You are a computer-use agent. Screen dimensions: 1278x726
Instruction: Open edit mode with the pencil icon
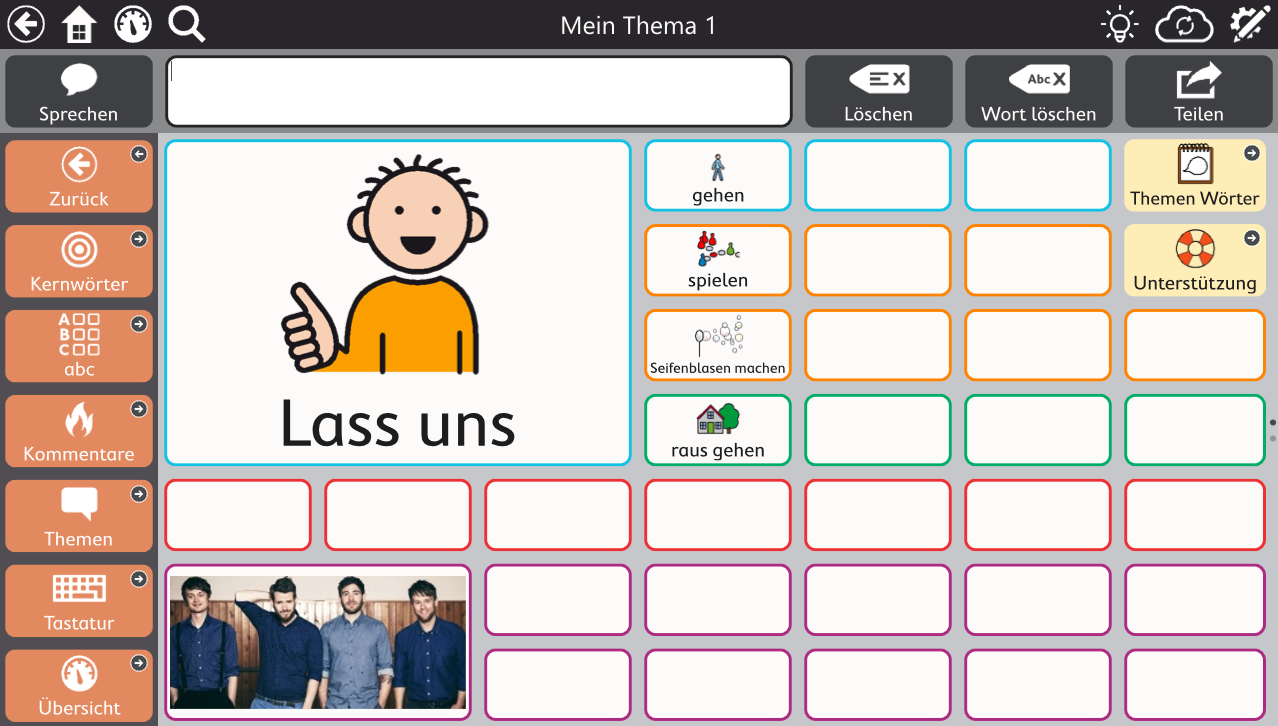click(1248, 25)
